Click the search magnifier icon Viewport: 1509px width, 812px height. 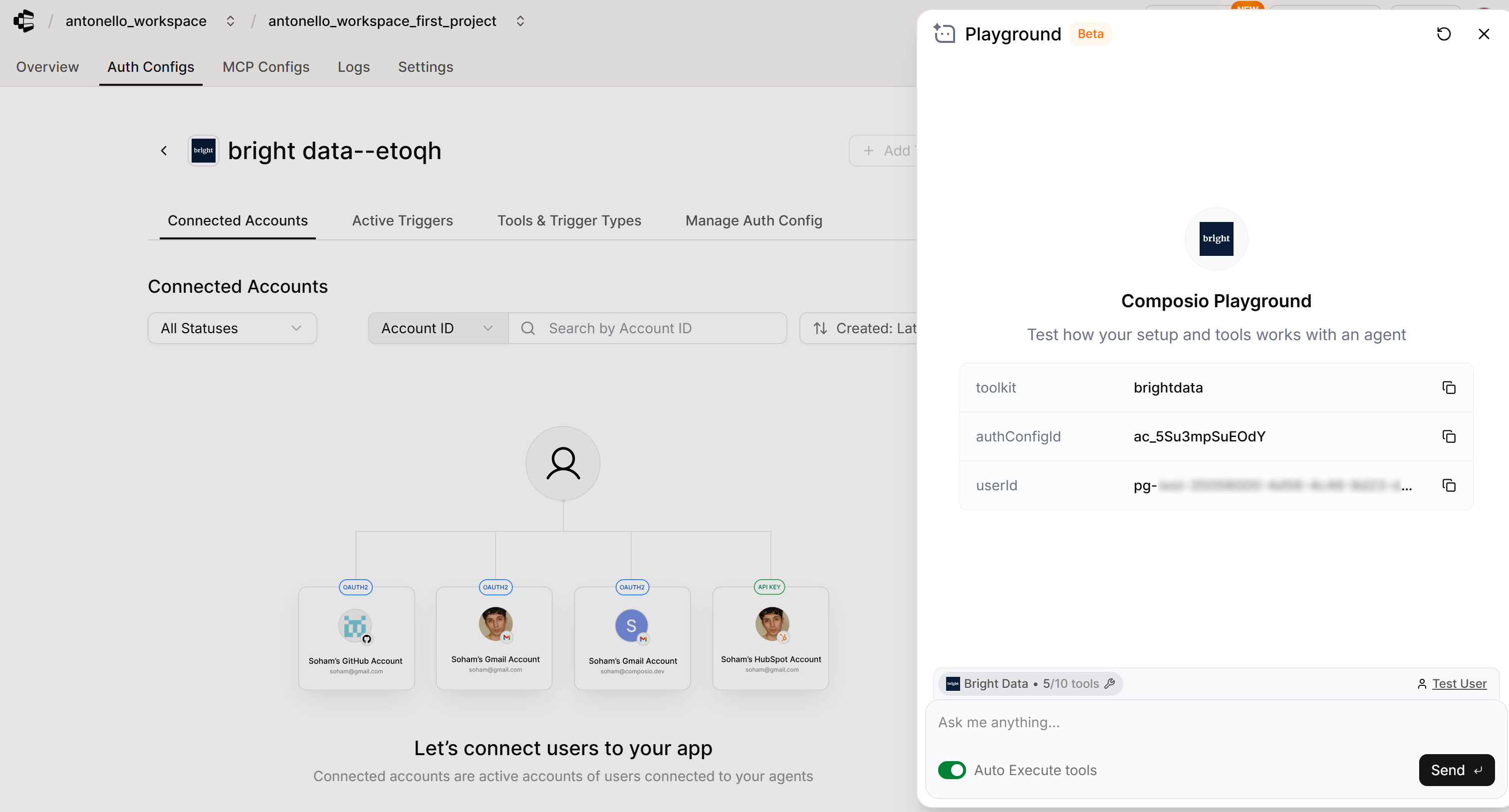(x=528, y=328)
